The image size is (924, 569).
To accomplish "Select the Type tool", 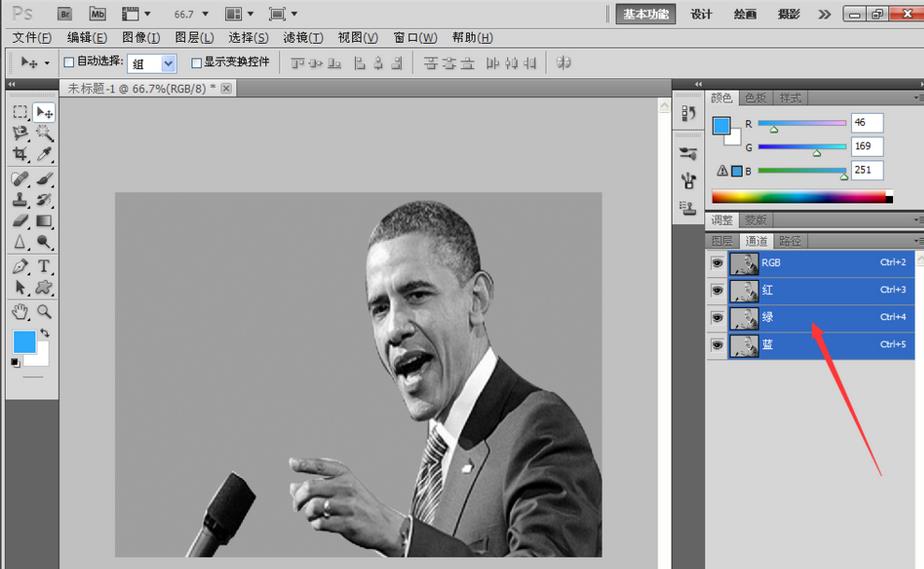I will tap(44, 266).
